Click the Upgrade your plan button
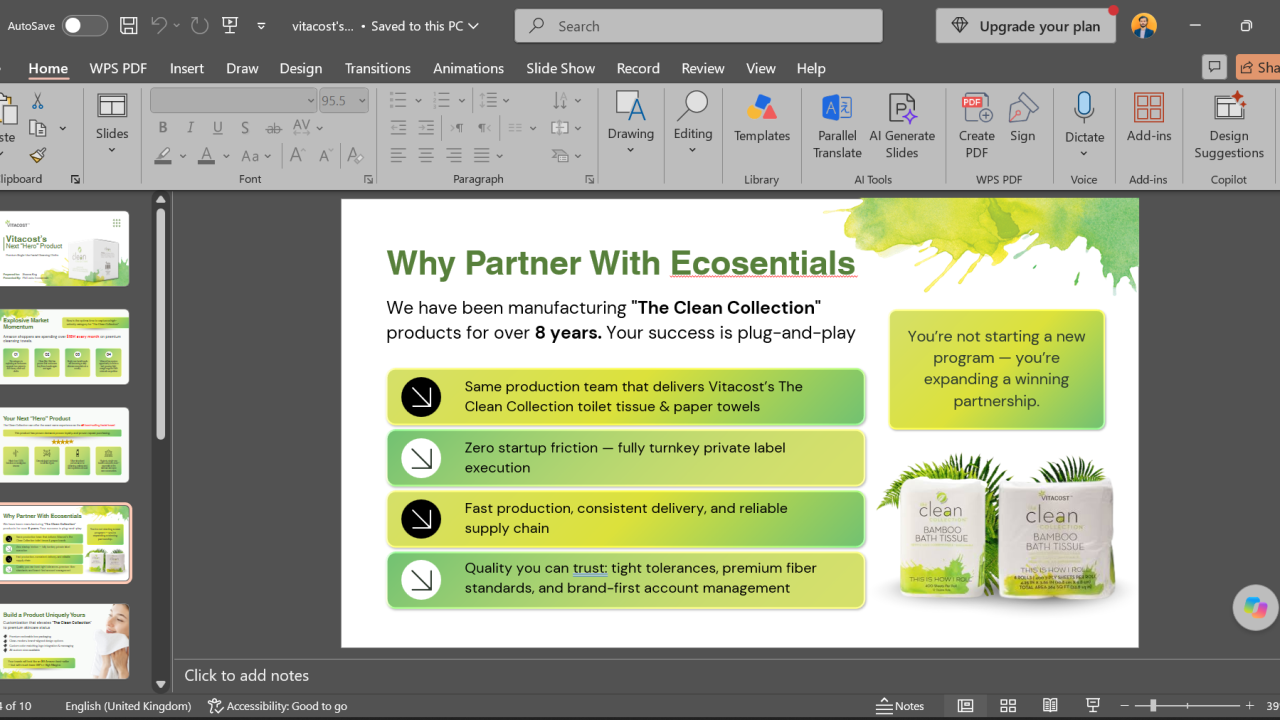The width and height of the screenshot is (1280, 720). pyautogui.click(x=1026, y=26)
